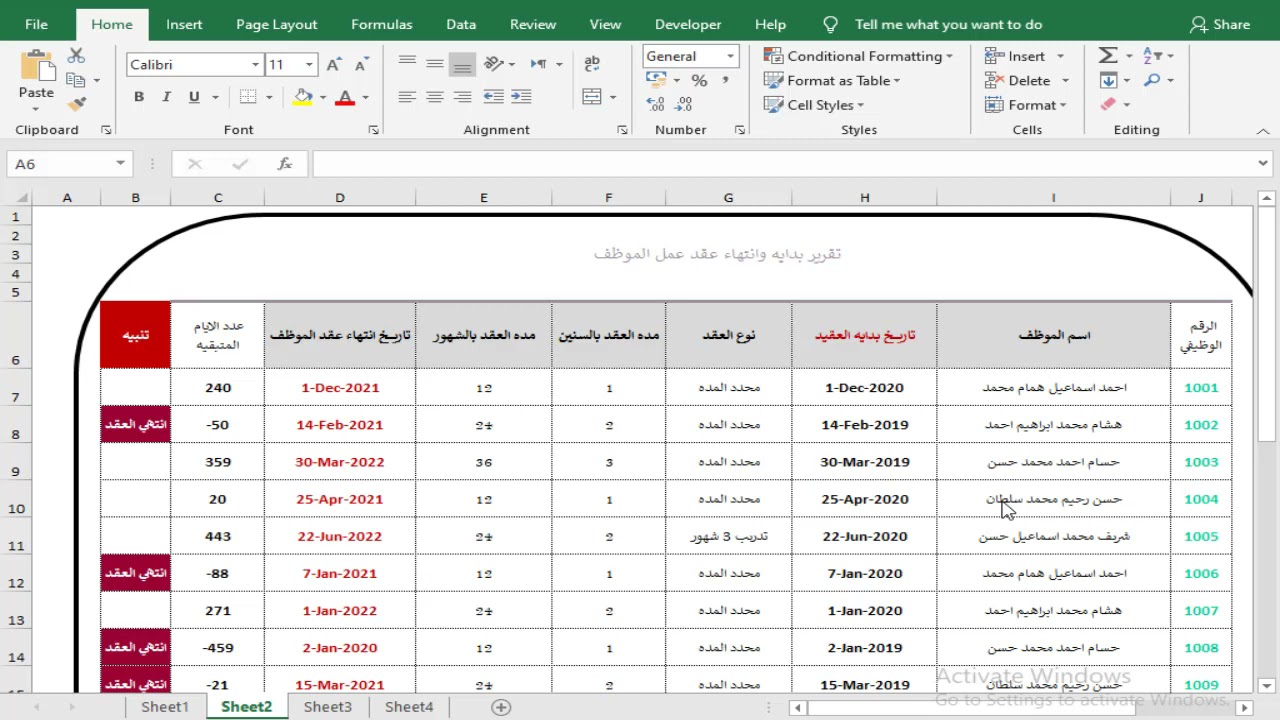Click the Decrease Indent icon
Image resolution: width=1280 pixels, height=720 pixels.
click(493, 97)
